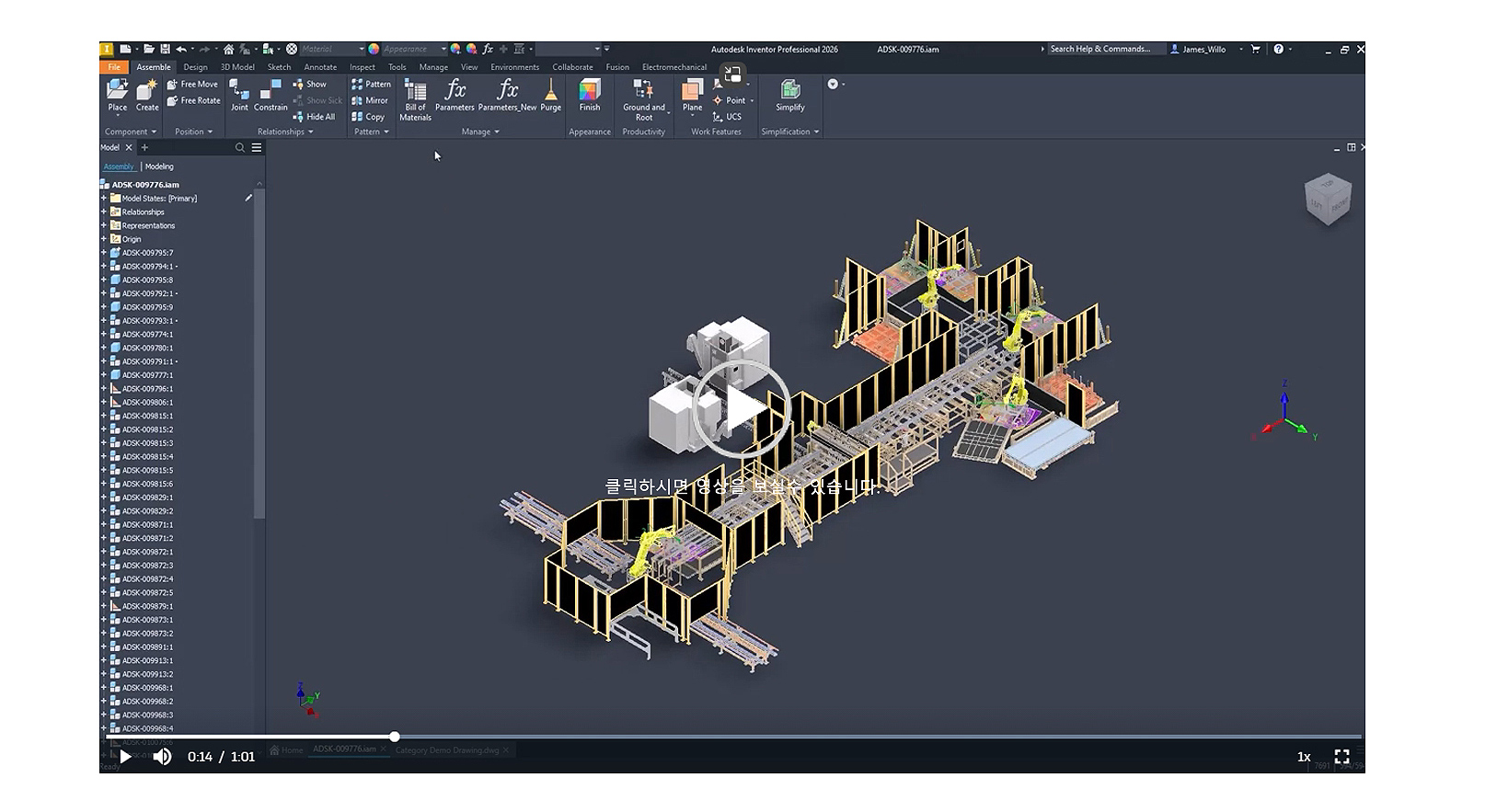Click the Purge tool

coord(550,96)
